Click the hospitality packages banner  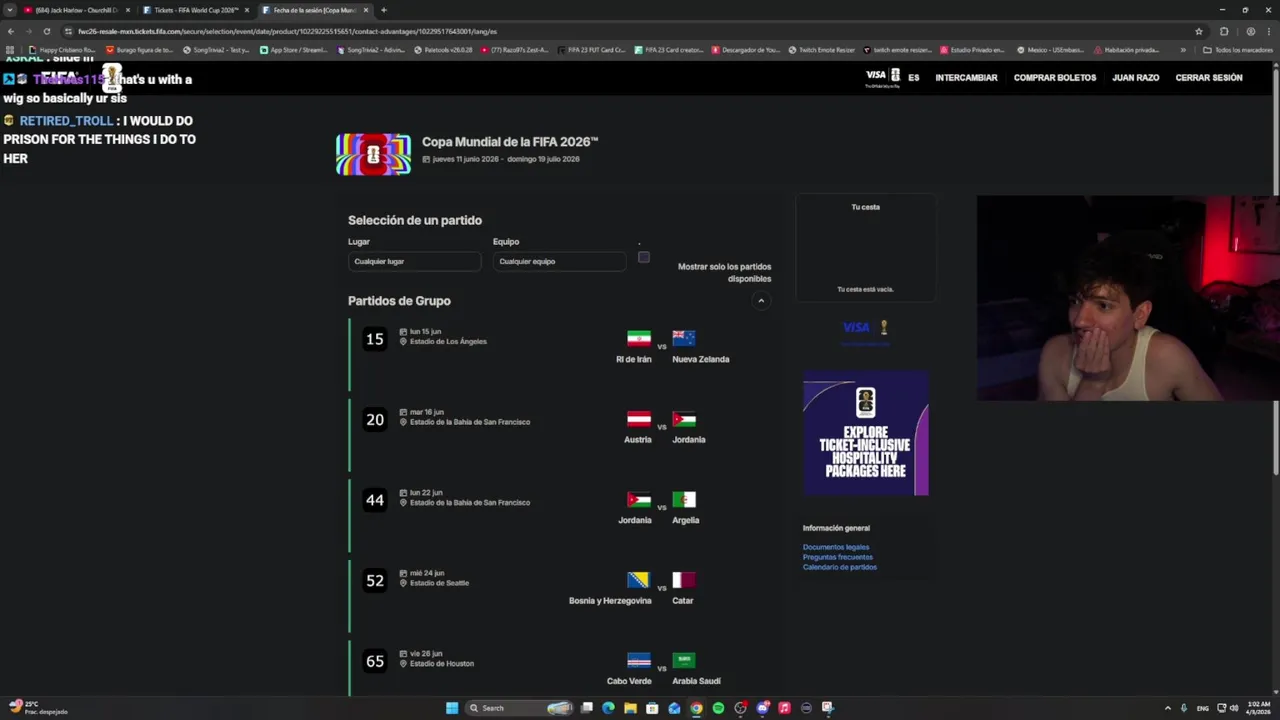pos(866,433)
